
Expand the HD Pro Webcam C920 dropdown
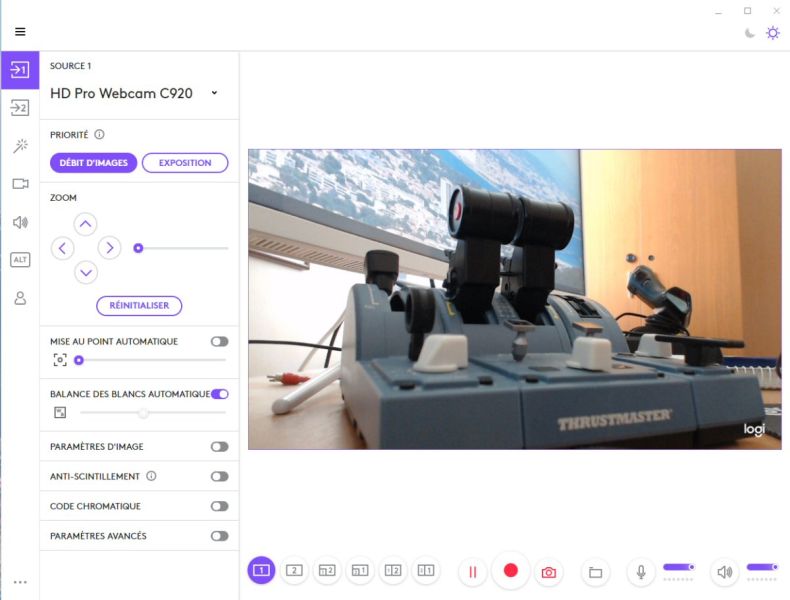[x=215, y=93]
